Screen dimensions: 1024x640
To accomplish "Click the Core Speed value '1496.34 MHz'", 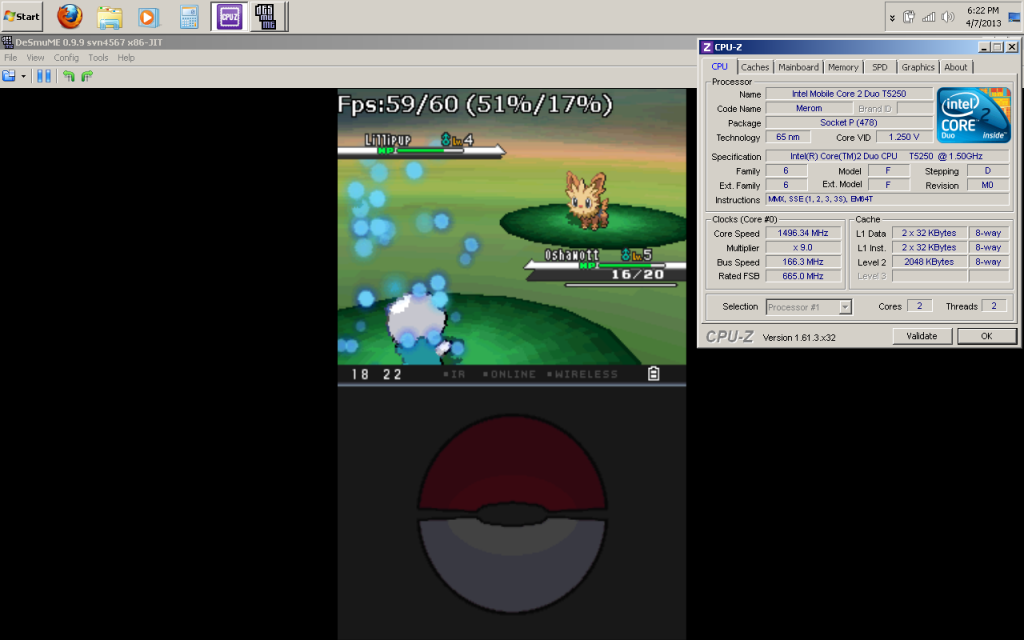I will click(x=803, y=233).
